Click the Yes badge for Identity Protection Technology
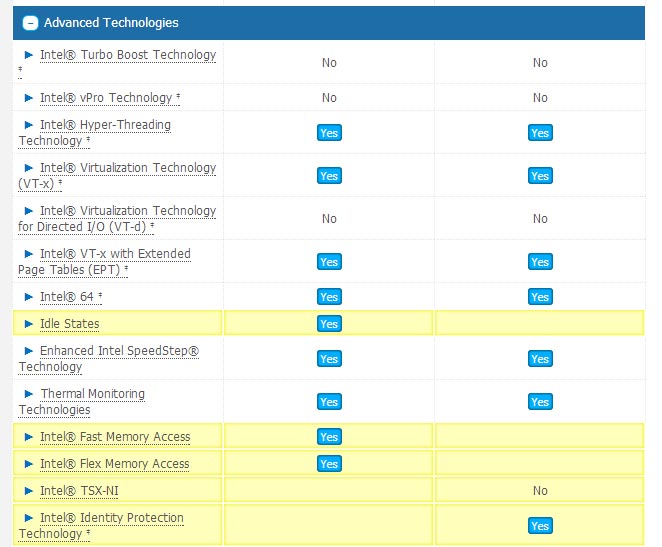Screen dimensions: 662x547 [x=540, y=526]
